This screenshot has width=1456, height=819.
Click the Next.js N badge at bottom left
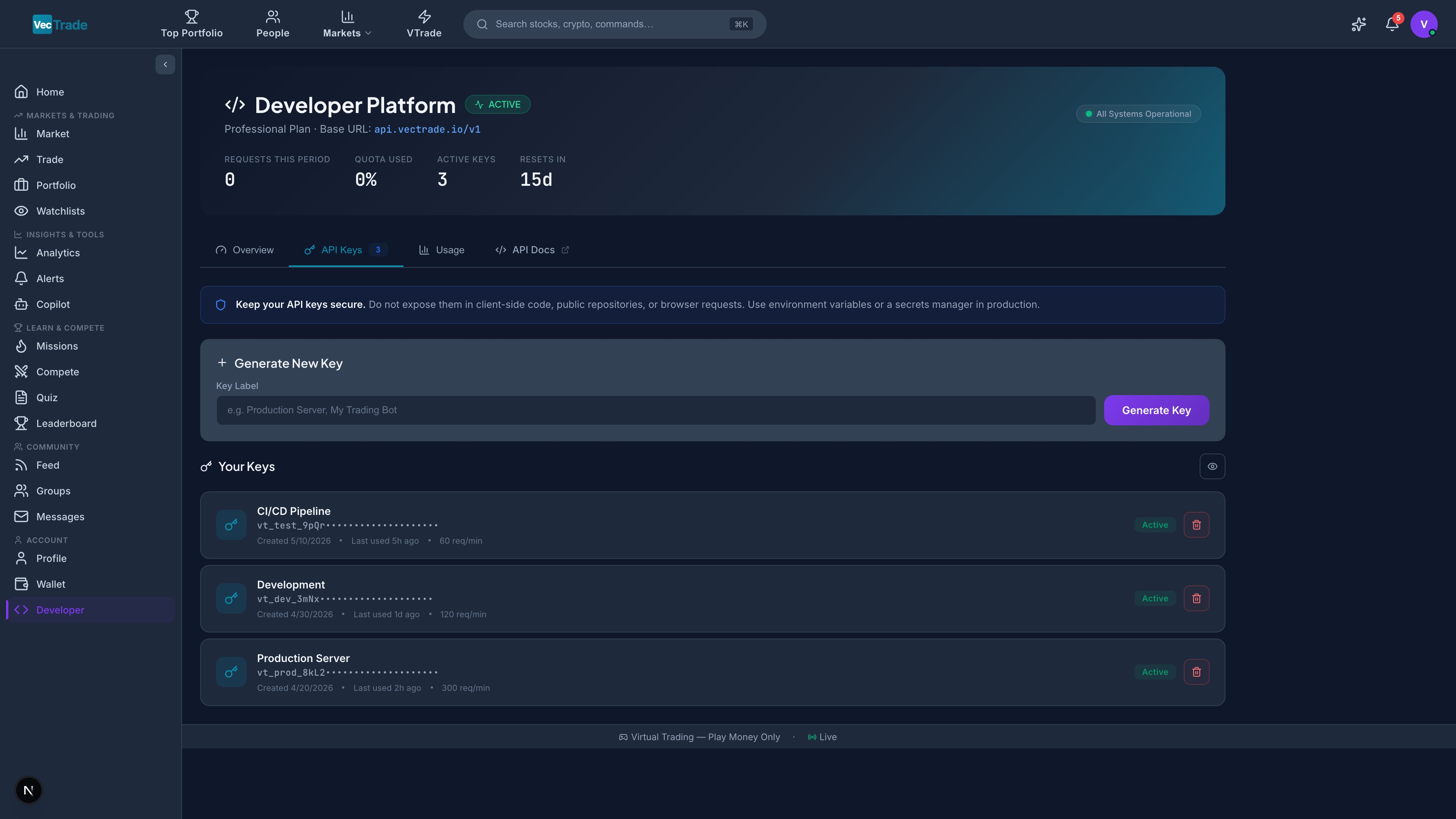[x=28, y=790]
